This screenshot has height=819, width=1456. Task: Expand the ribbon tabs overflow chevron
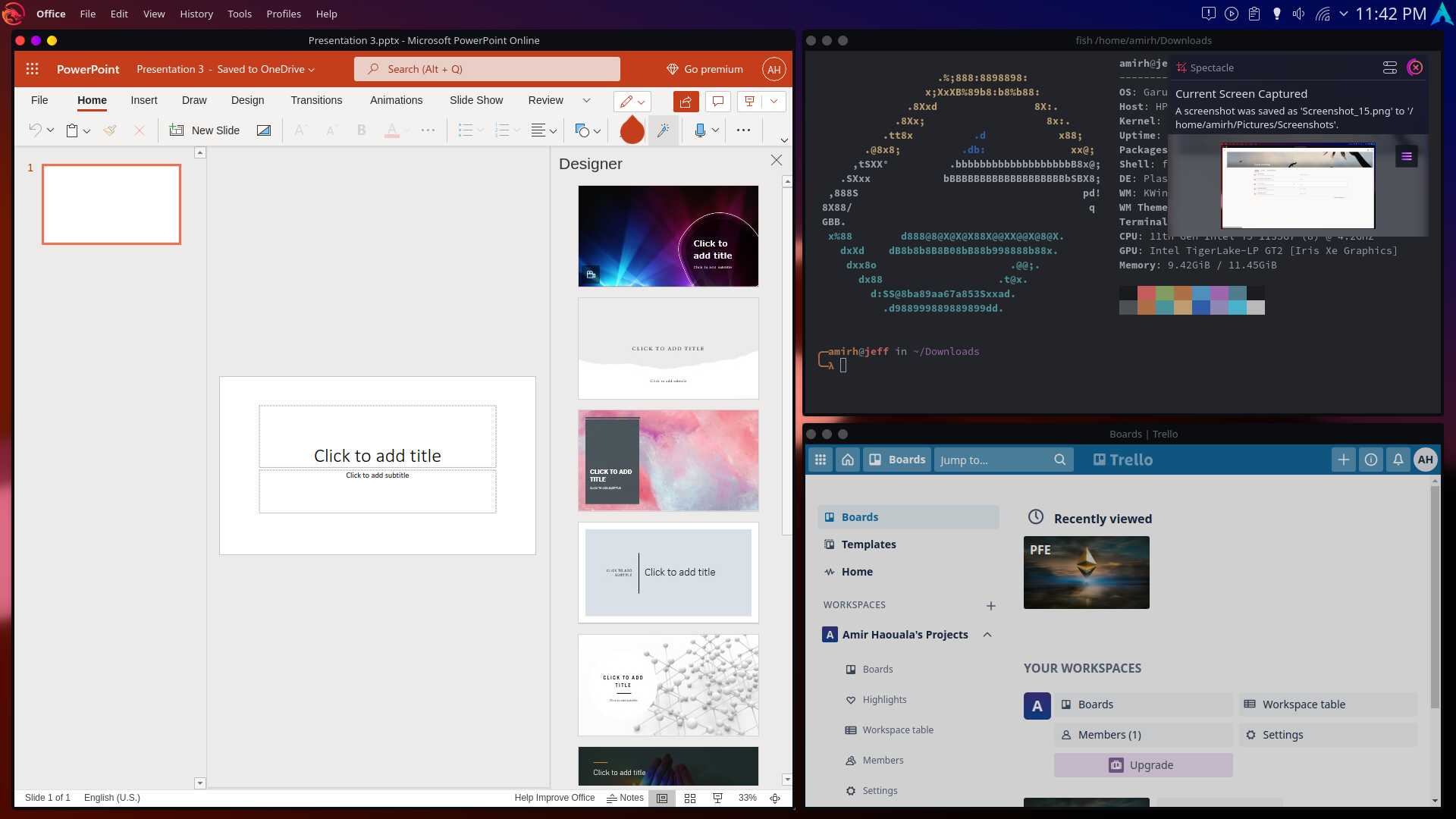[x=586, y=100]
